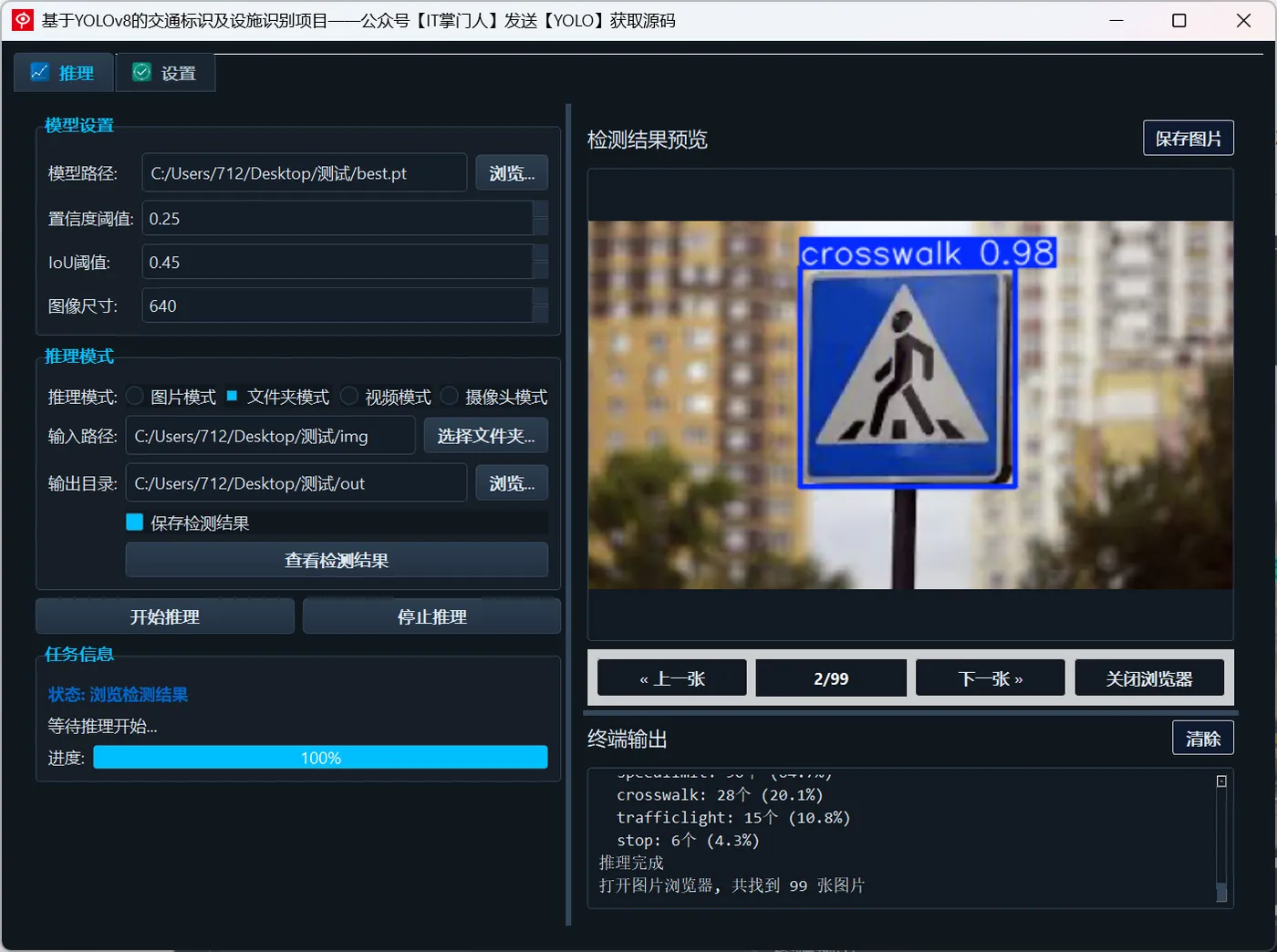1277x952 pixels.
Task: Switch to the 推理 tab
Action: [63, 73]
